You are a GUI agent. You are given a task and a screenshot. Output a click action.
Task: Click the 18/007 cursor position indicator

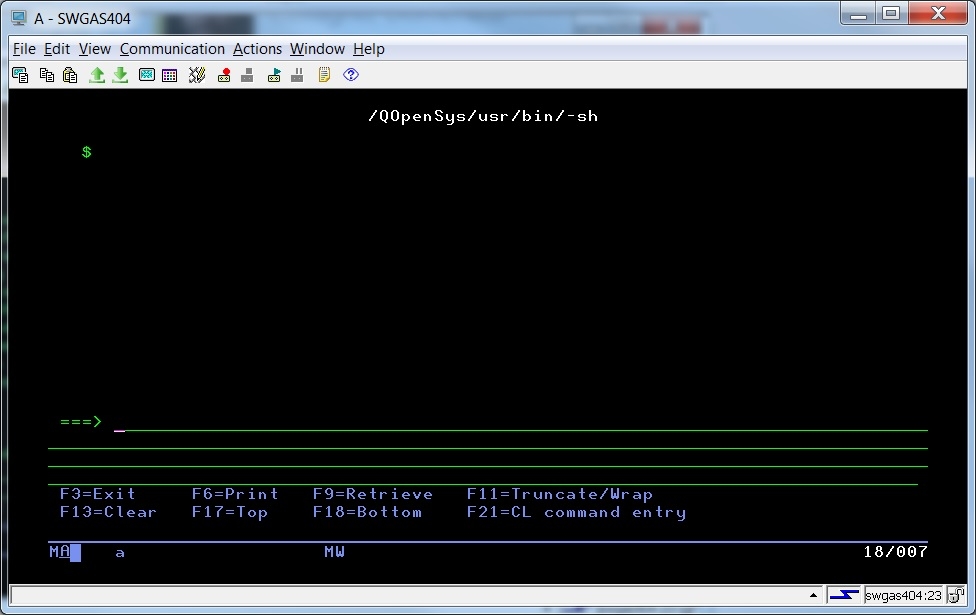(895, 552)
